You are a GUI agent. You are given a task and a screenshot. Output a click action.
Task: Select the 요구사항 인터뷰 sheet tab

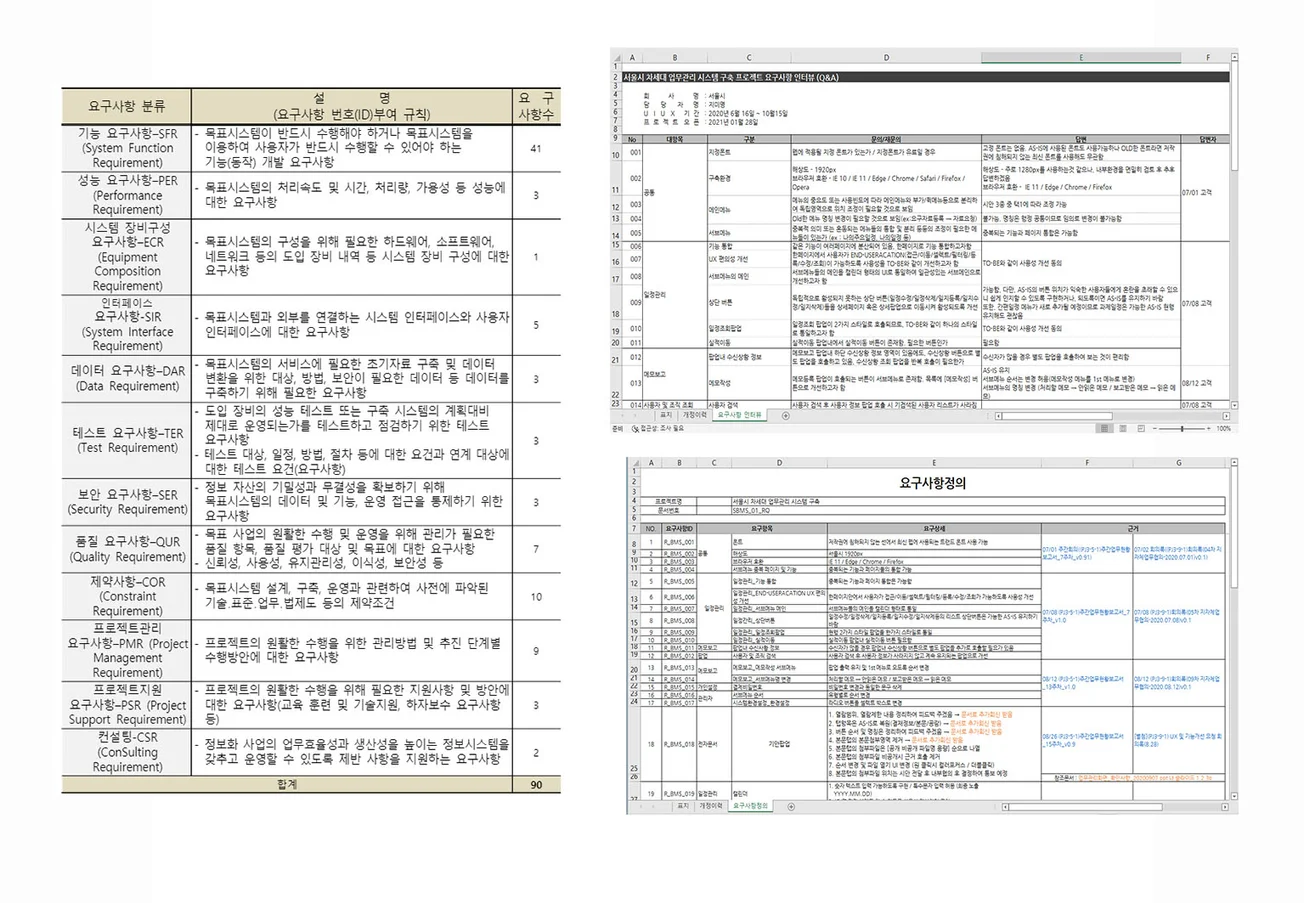pyautogui.click(x=739, y=416)
